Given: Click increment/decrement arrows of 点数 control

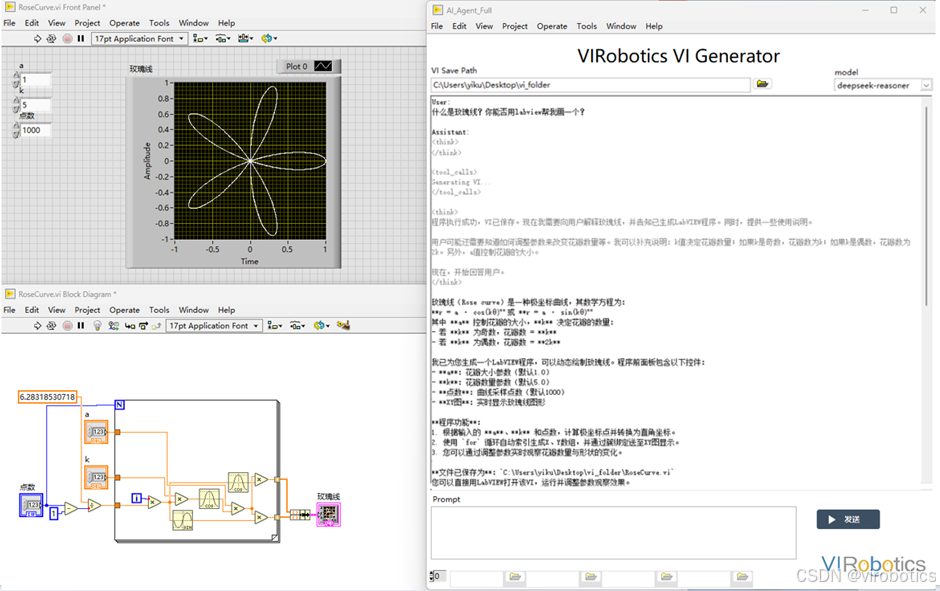Looking at the screenshot, I should [16, 130].
